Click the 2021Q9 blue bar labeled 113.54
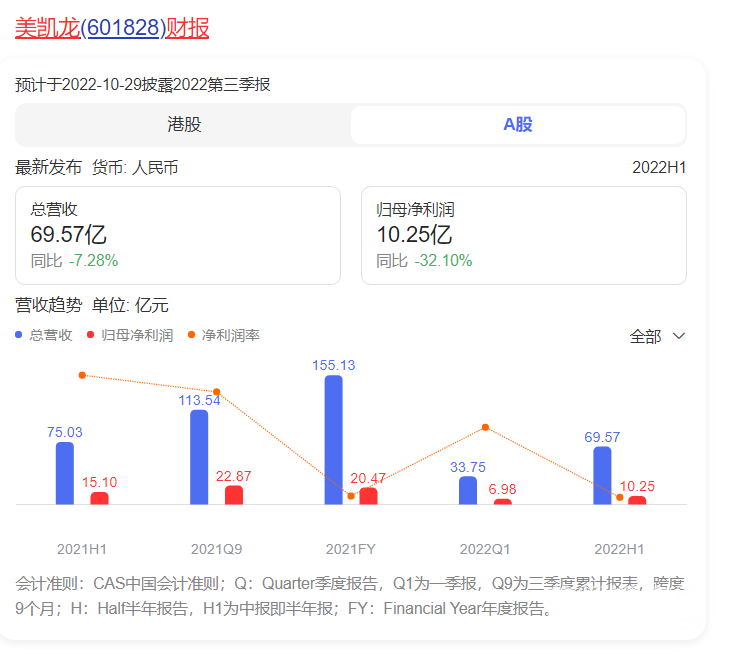The height and width of the screenshot is (657, 744). (x=199, y=457)
